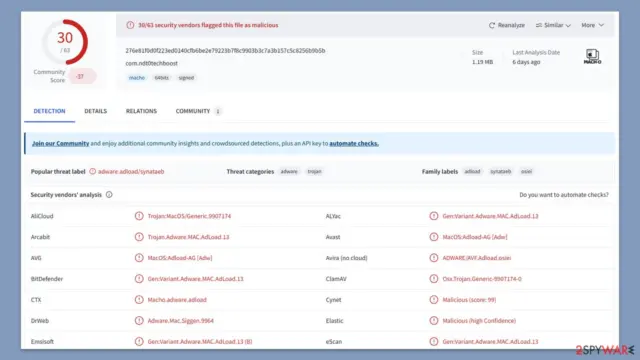Click the adware threat category tag
This screenshot has width=640, height=360.
tap(289, 171)
